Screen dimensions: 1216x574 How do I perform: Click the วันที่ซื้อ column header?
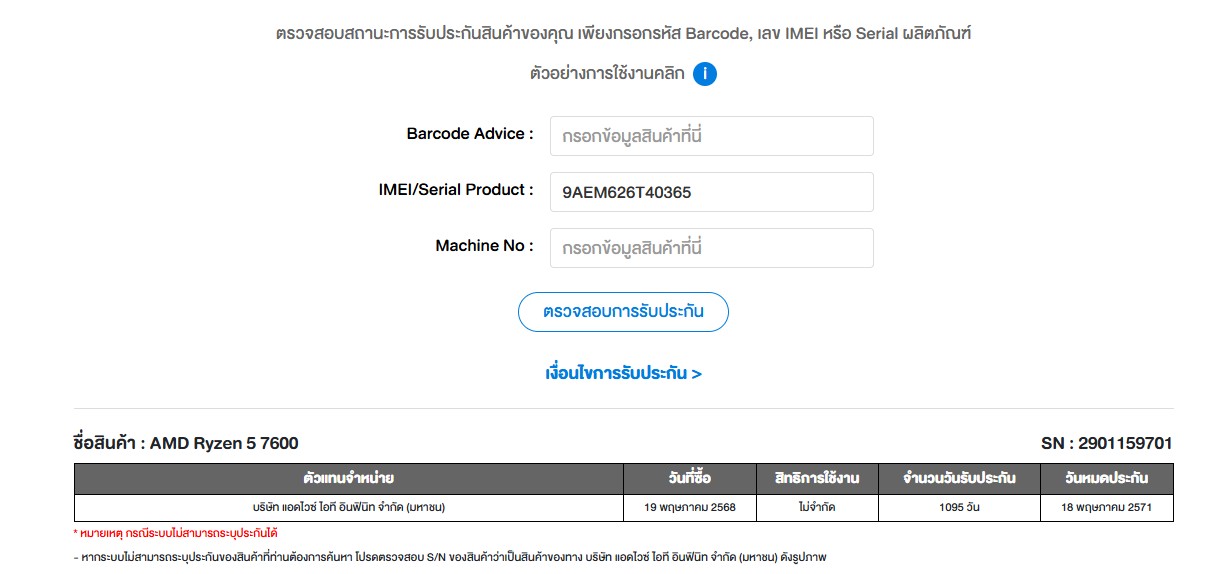[x=690, y=478]
